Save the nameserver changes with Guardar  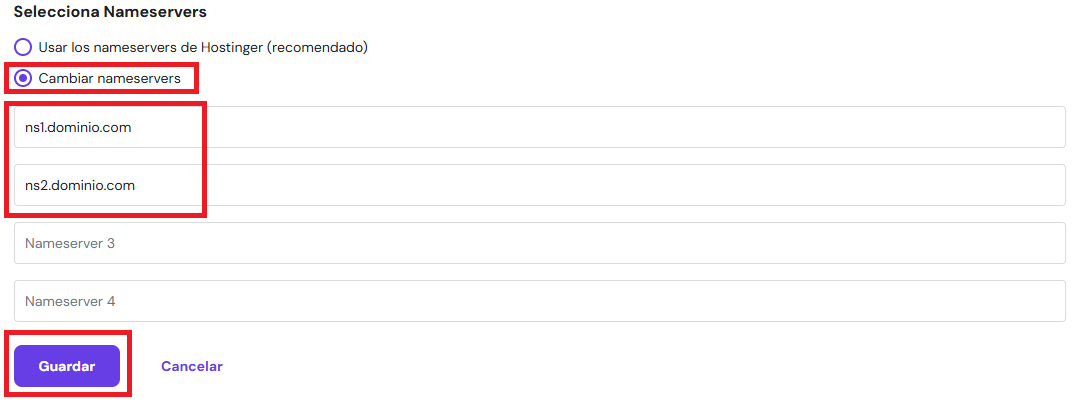(x=67, y=366)
